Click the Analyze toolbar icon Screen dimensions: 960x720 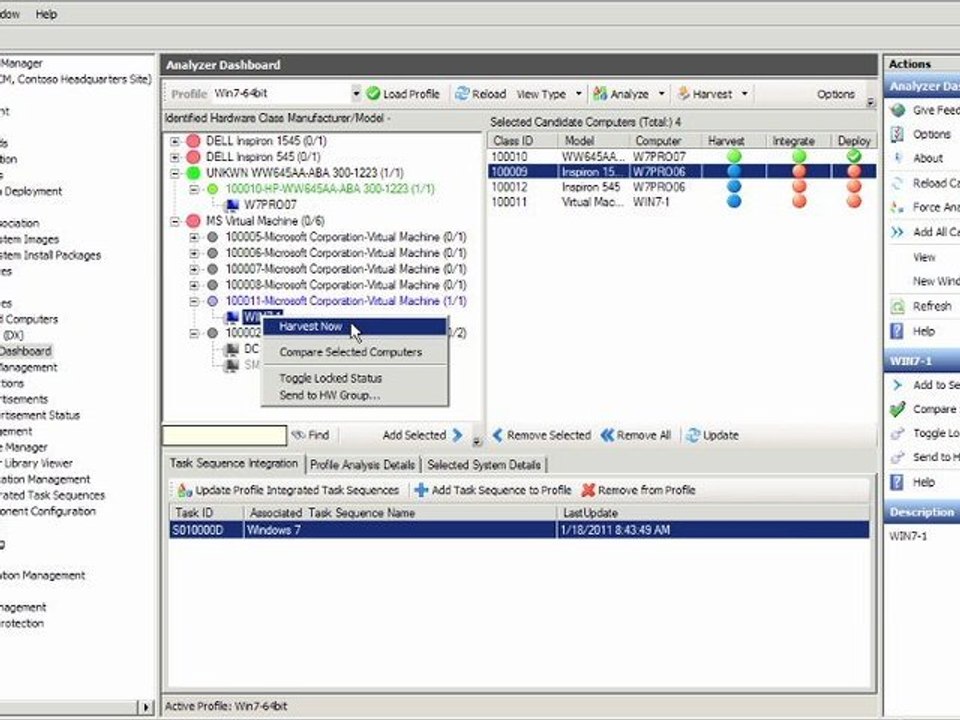(x=600, y=94)
